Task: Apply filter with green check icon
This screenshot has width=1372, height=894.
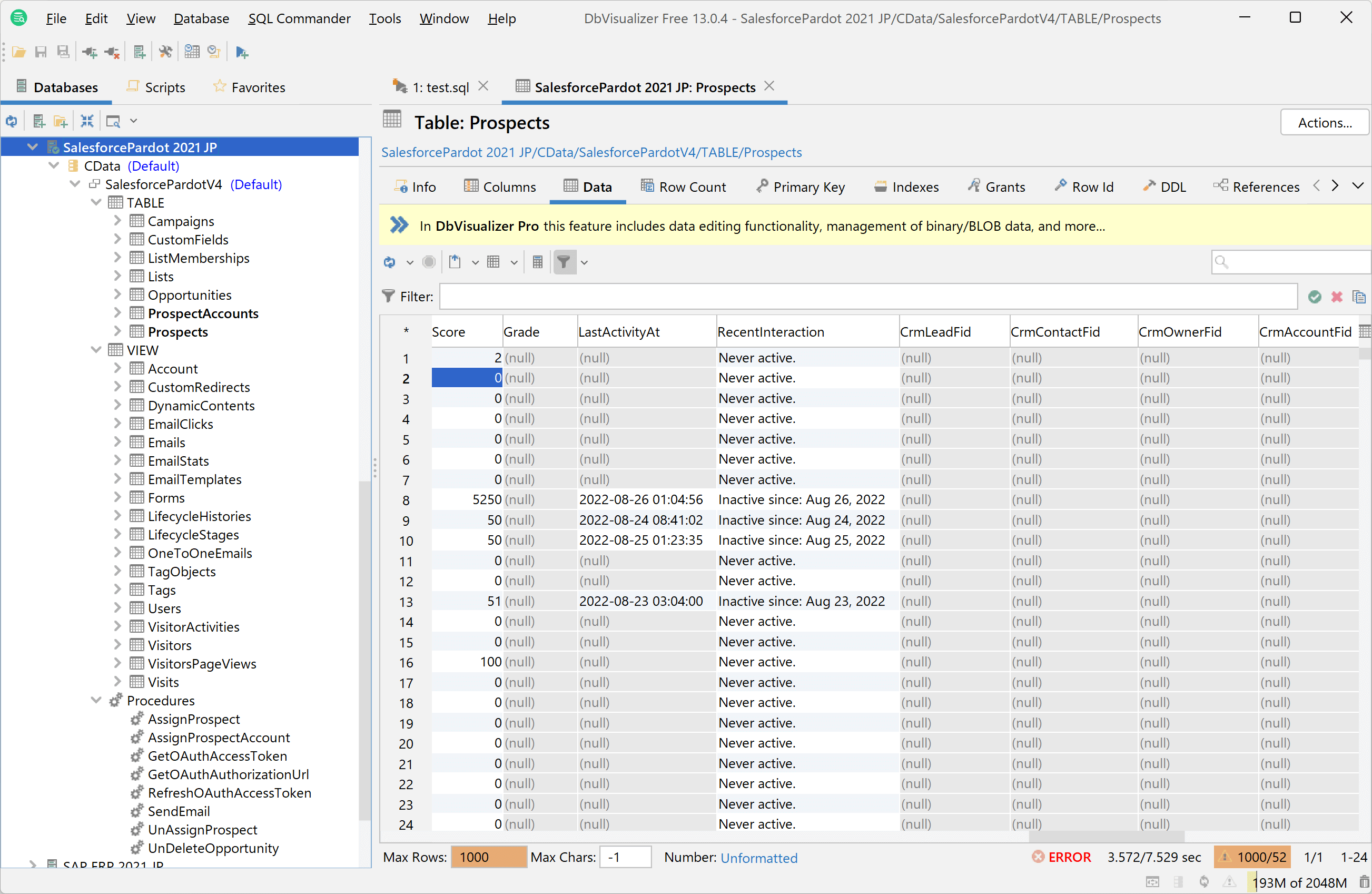Action: tap(1315, 297)
